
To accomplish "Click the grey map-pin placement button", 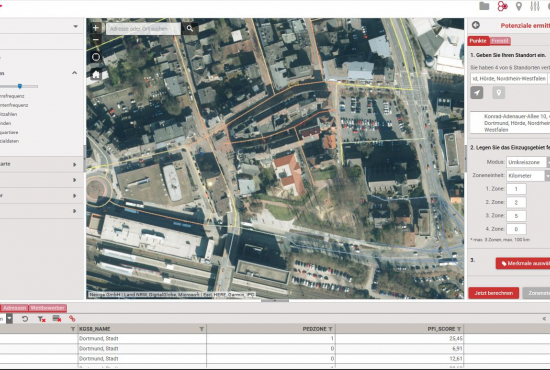I will 498,93.
